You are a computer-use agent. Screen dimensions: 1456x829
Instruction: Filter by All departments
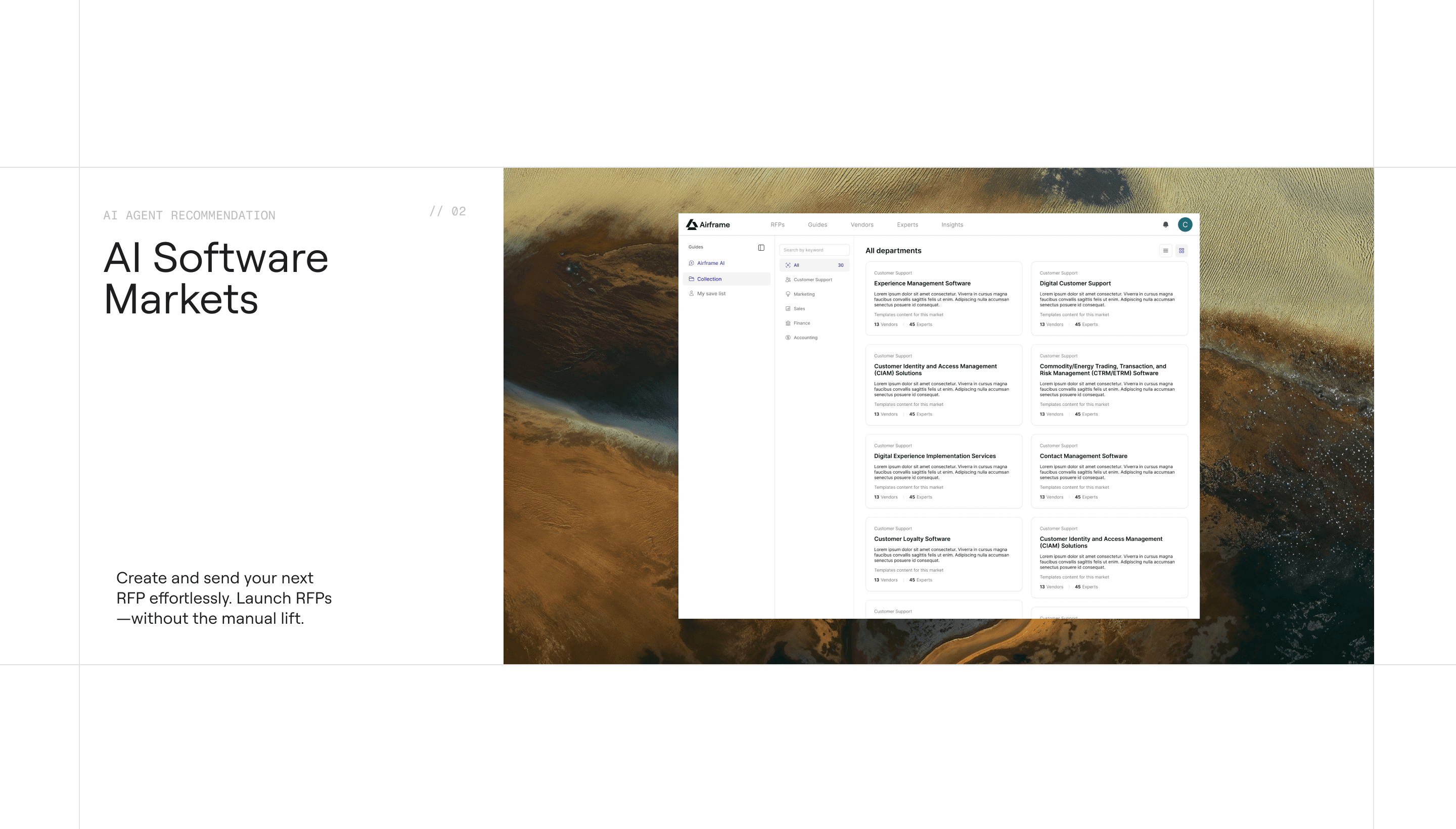click(814, 265)
